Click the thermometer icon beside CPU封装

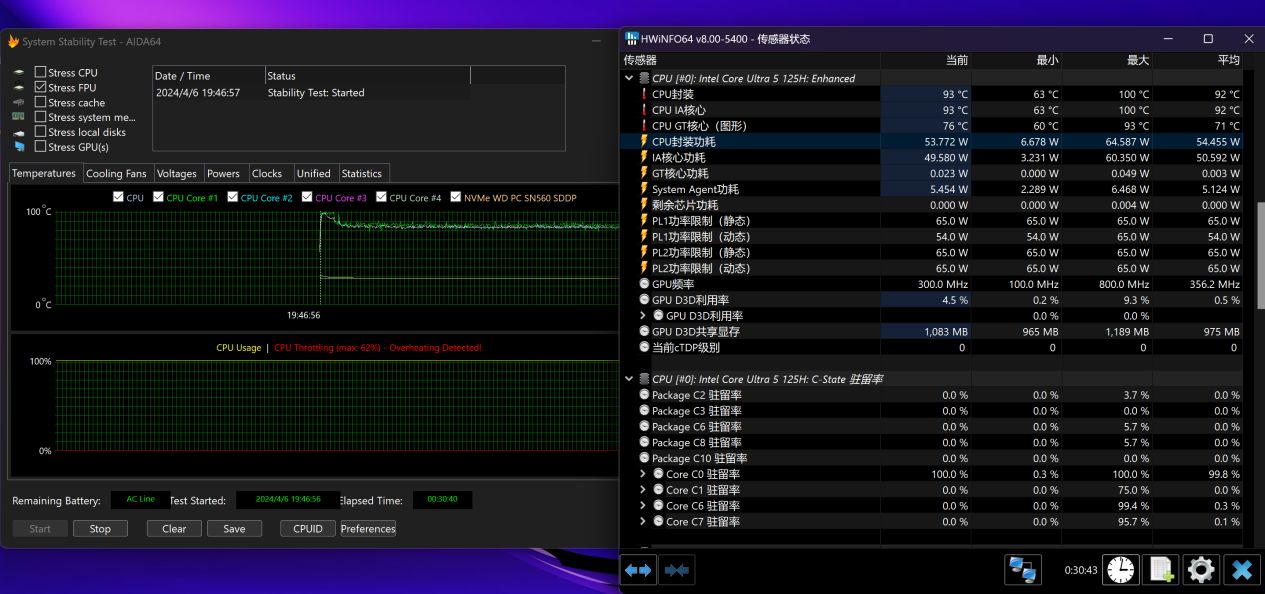point(644,94)
